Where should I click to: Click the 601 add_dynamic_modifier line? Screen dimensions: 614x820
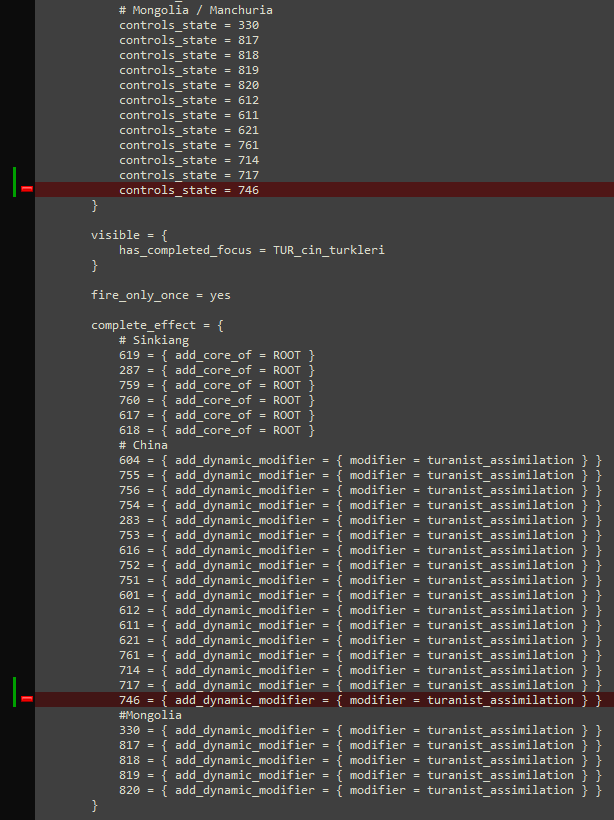point(360,595)
